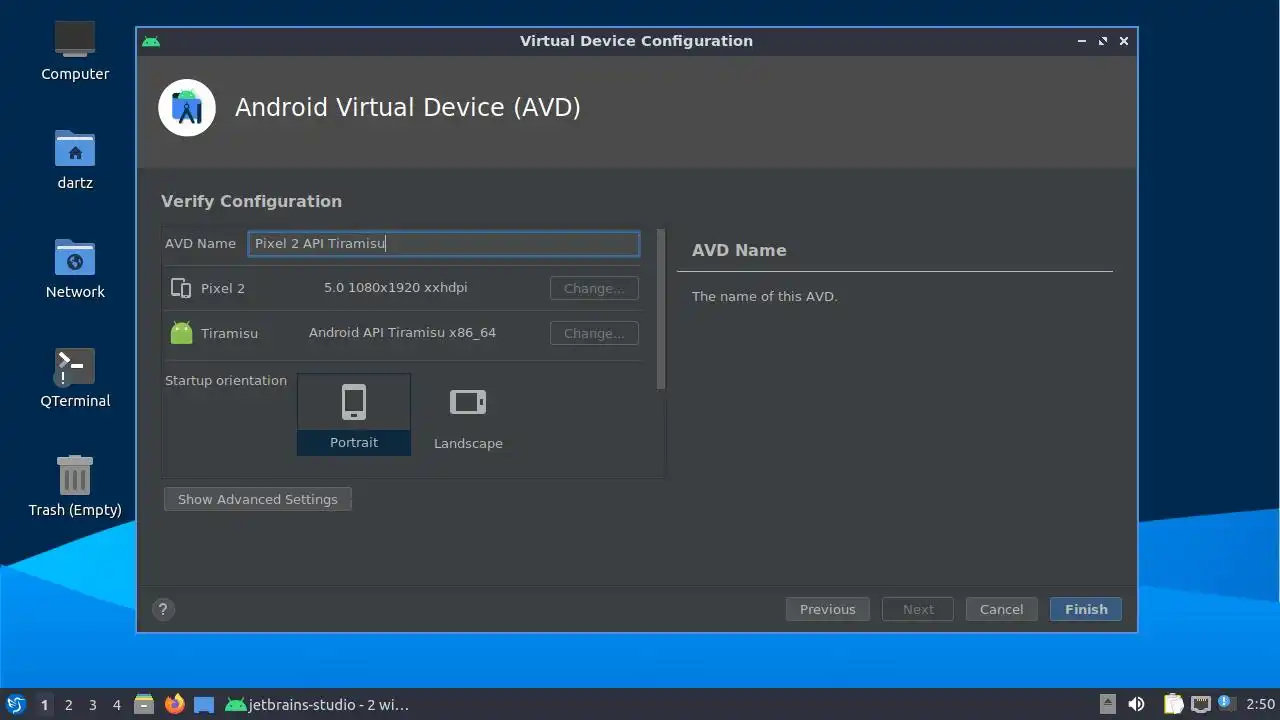Click 'The name of this AVD.' description
Image resolution: width=1280 pixels, height=720 pixels.
tap(765, 296)
